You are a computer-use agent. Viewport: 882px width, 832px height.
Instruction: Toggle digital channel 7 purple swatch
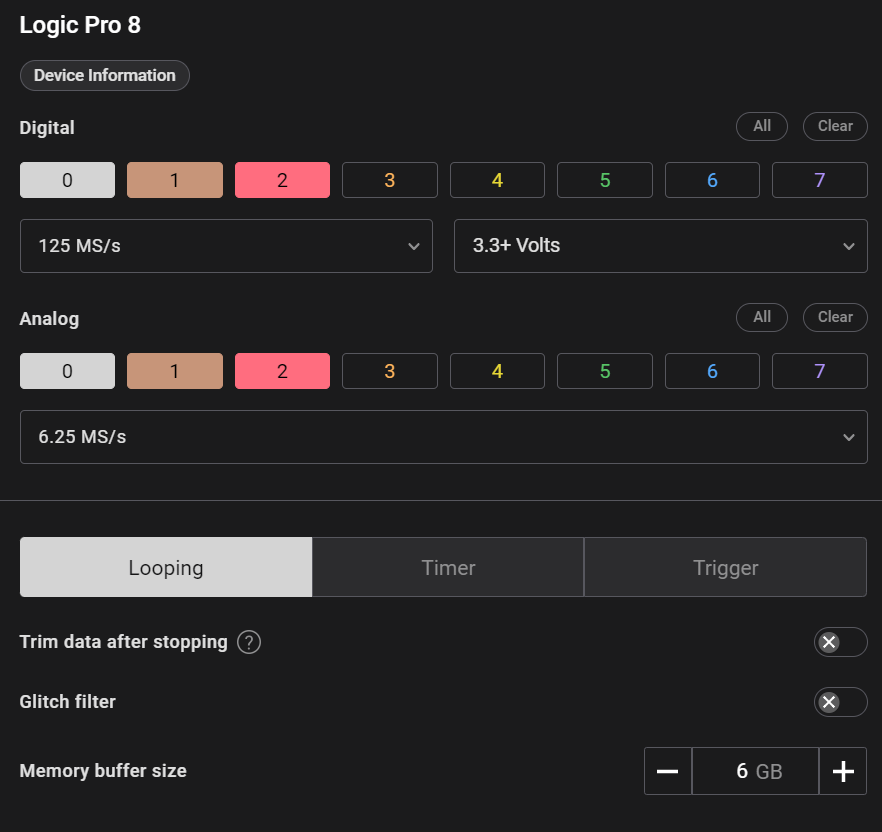819,180
